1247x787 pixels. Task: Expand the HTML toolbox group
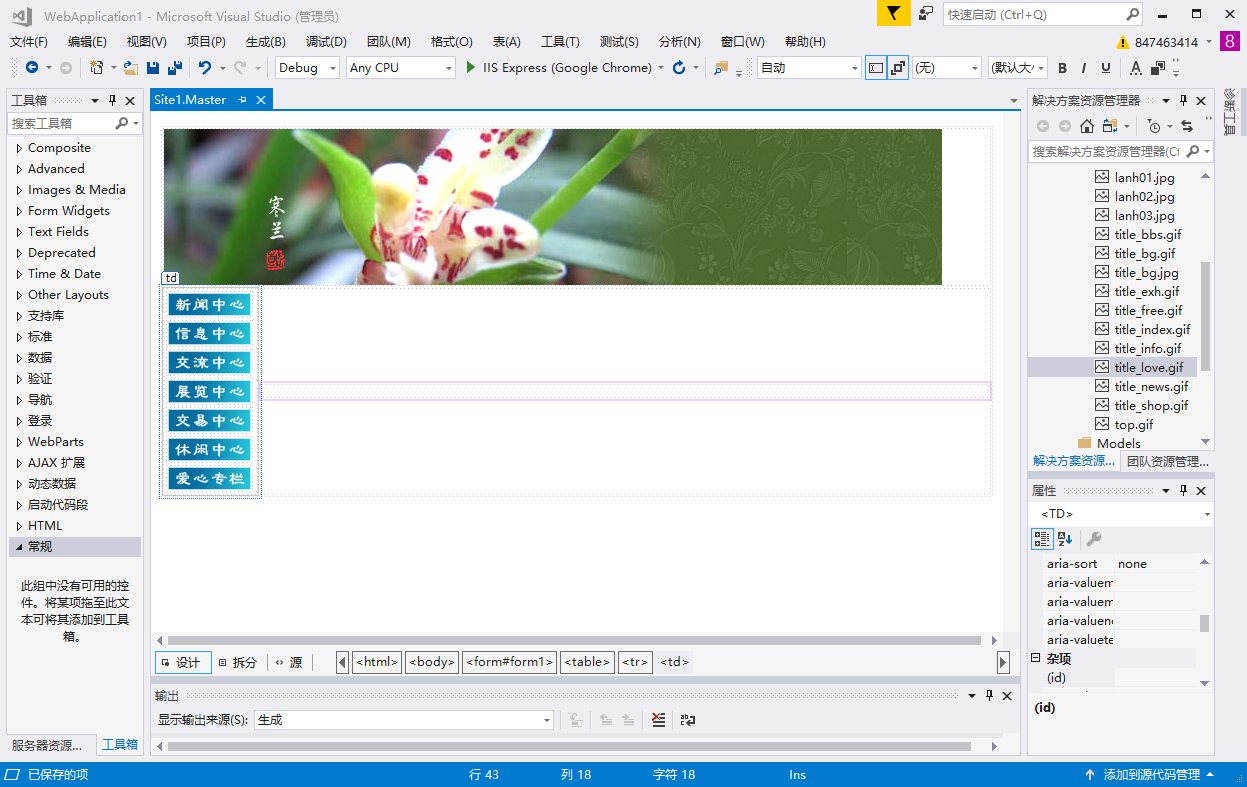[19, 526]
